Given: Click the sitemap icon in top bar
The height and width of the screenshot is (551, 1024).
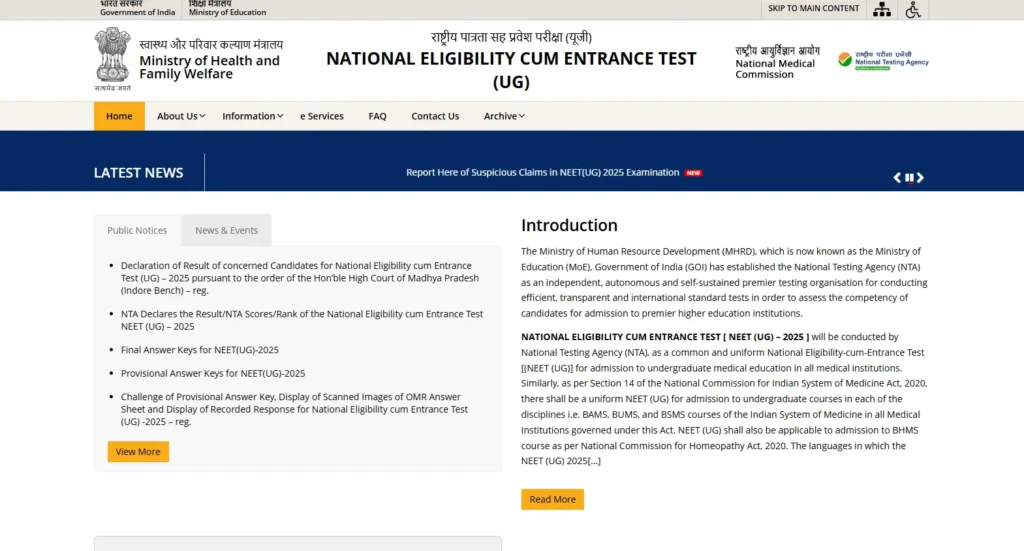Looking at the screenshot, I should (x=881, y=9).
